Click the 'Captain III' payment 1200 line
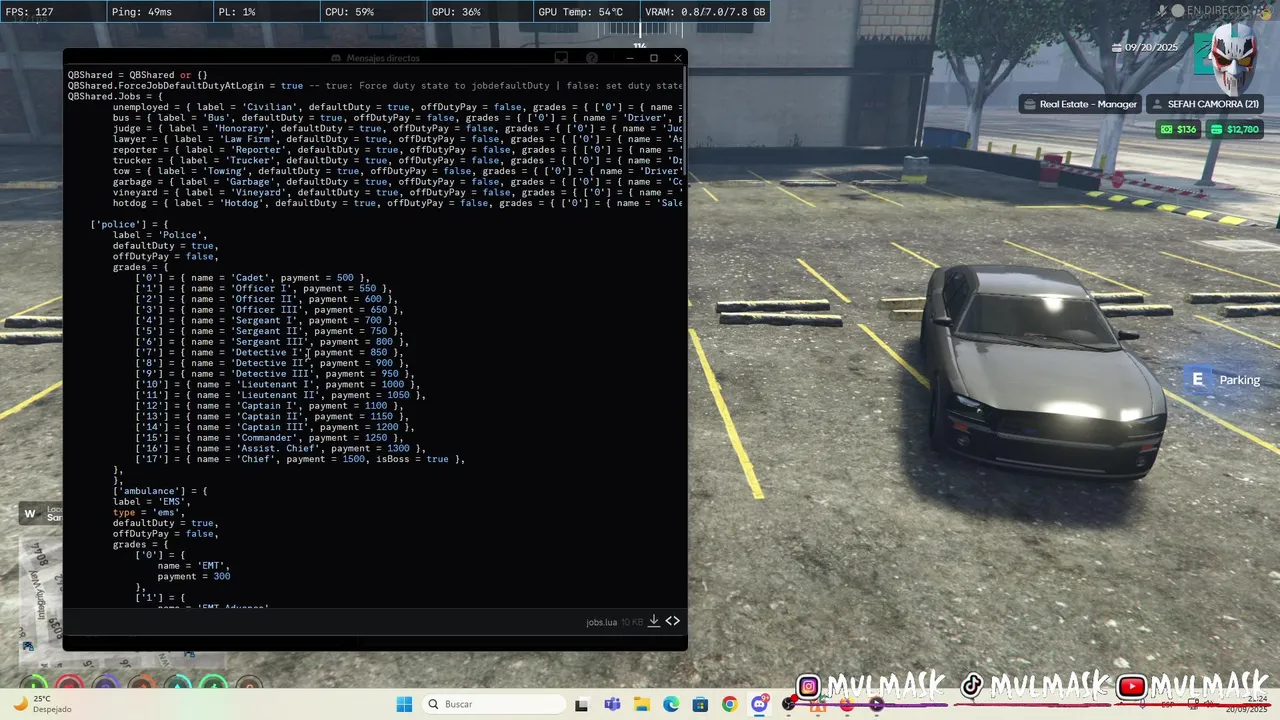The width and height of the screenshot is (1280, 720). point(274,427)
